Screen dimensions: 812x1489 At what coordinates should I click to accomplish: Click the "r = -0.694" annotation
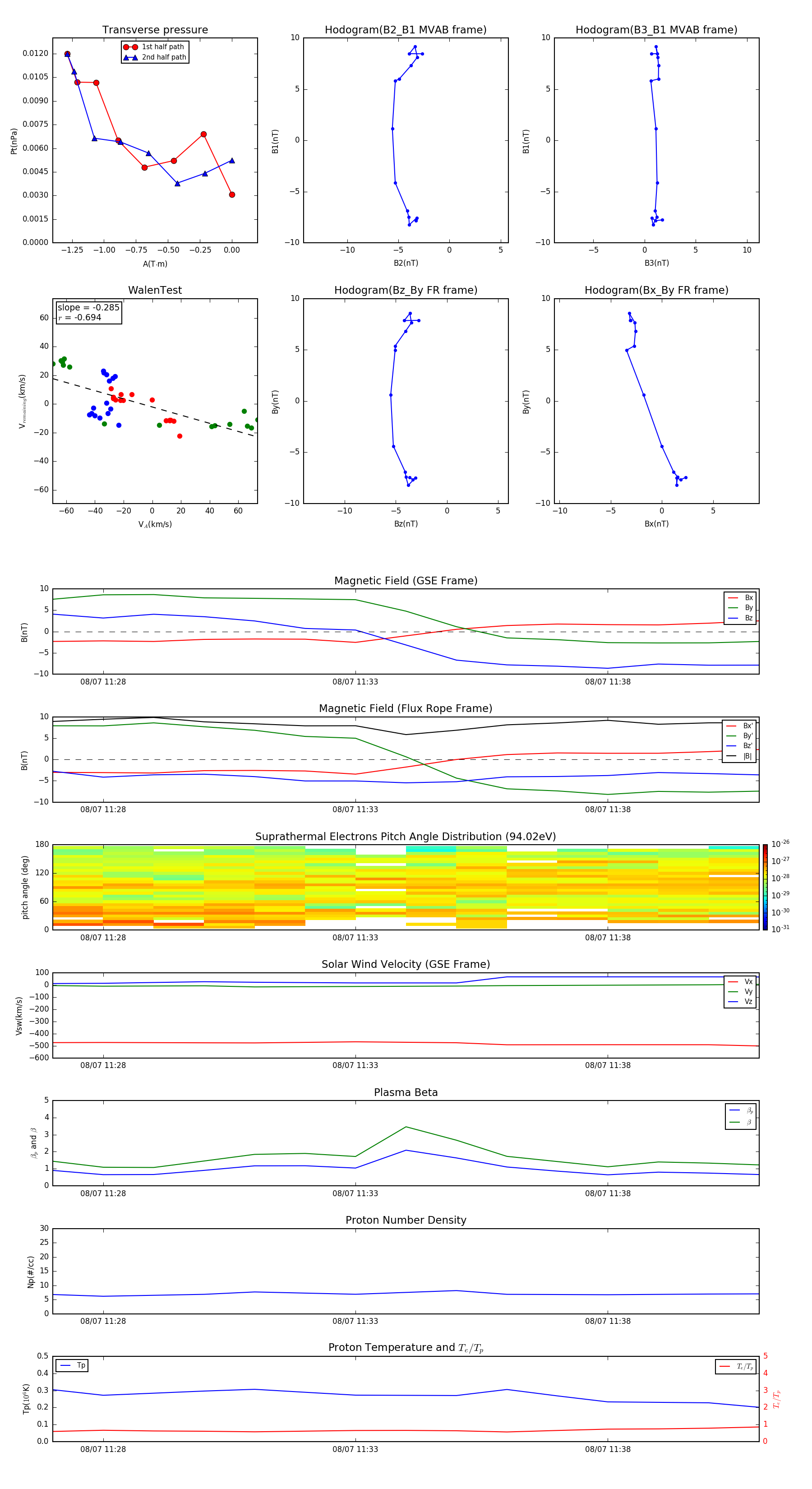click(80, 317)
